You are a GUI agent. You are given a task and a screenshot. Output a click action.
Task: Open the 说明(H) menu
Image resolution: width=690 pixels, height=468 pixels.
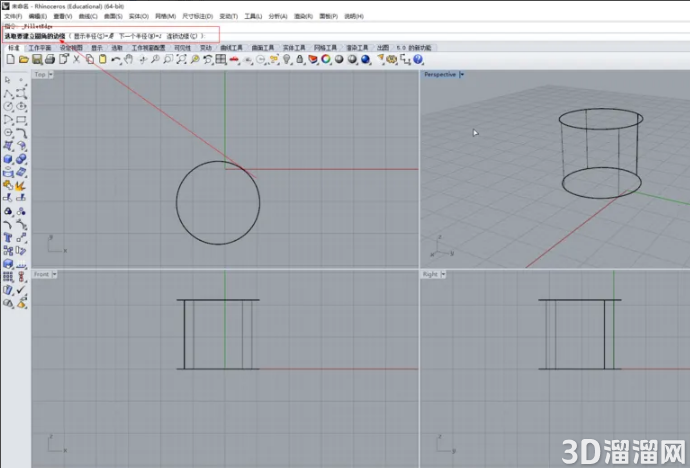354,16
